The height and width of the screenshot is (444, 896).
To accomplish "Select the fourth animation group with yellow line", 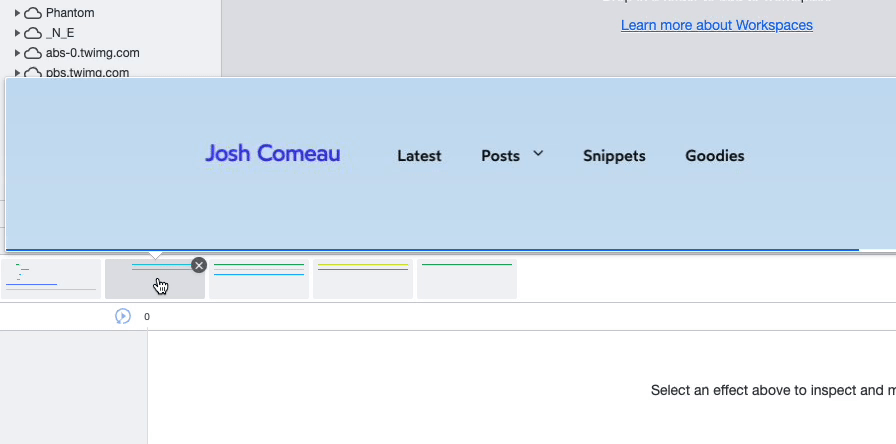I will tap(363, 279).
